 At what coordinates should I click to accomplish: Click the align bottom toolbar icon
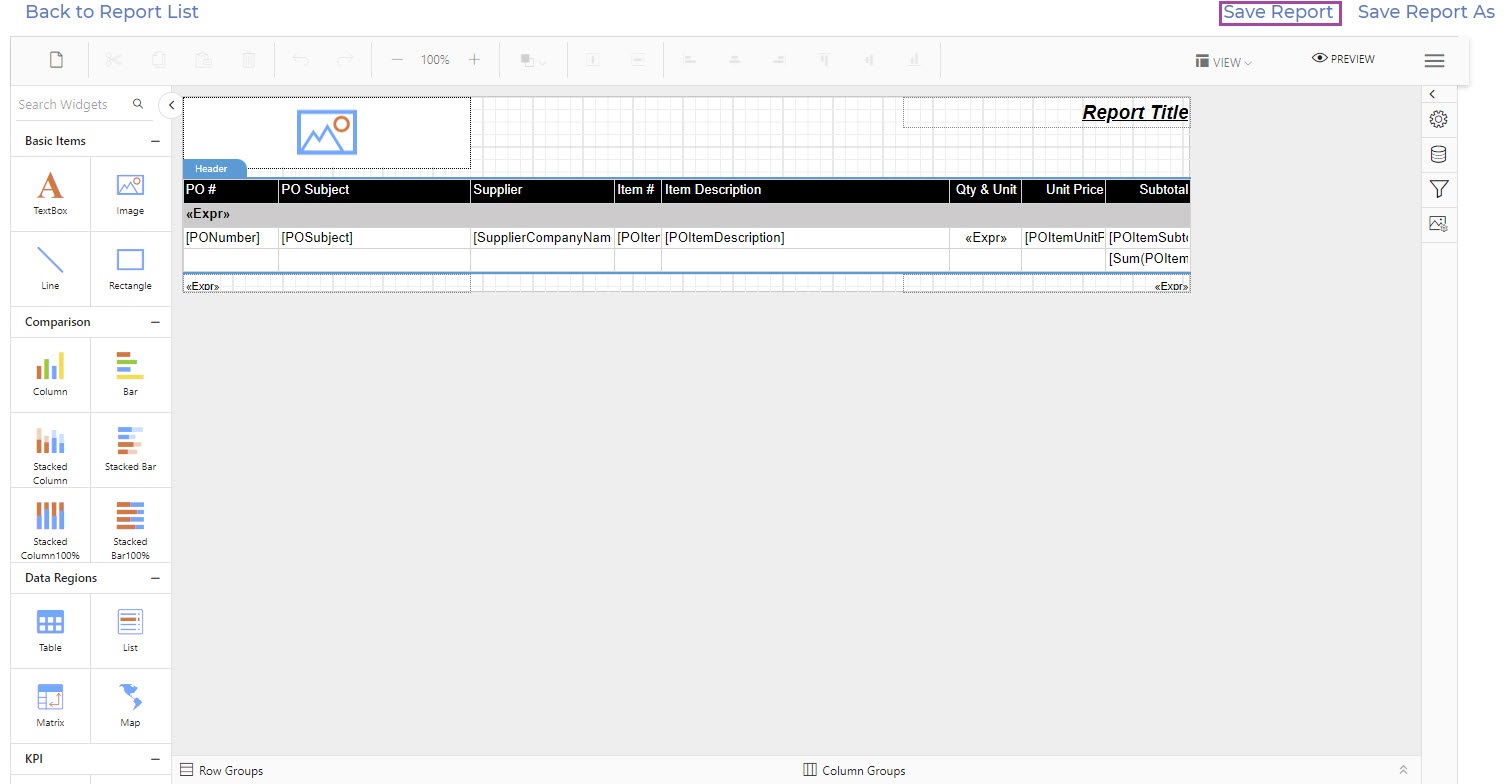coord(914,60)
